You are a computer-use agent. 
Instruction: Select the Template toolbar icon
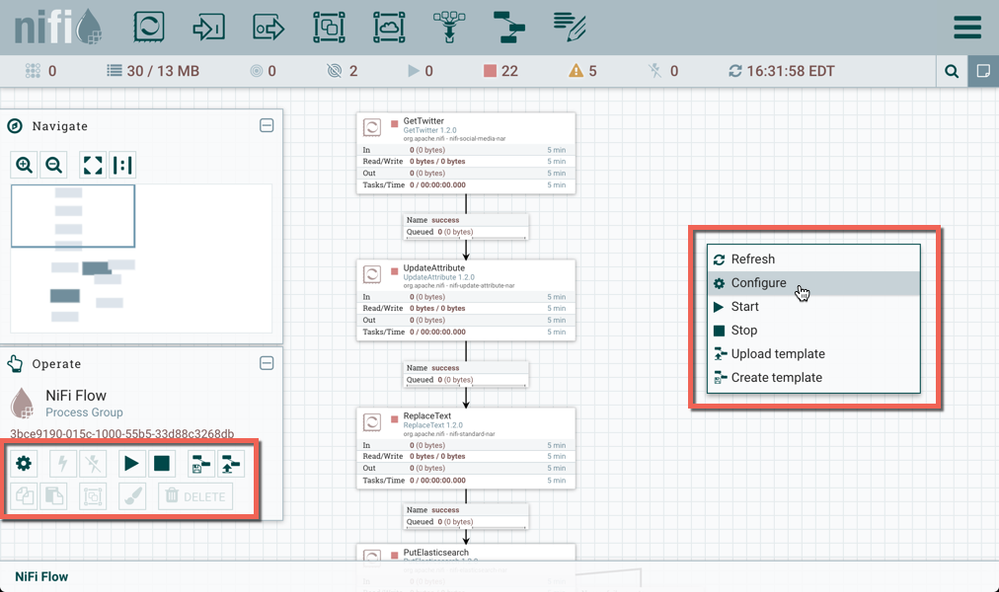(509, 27)
